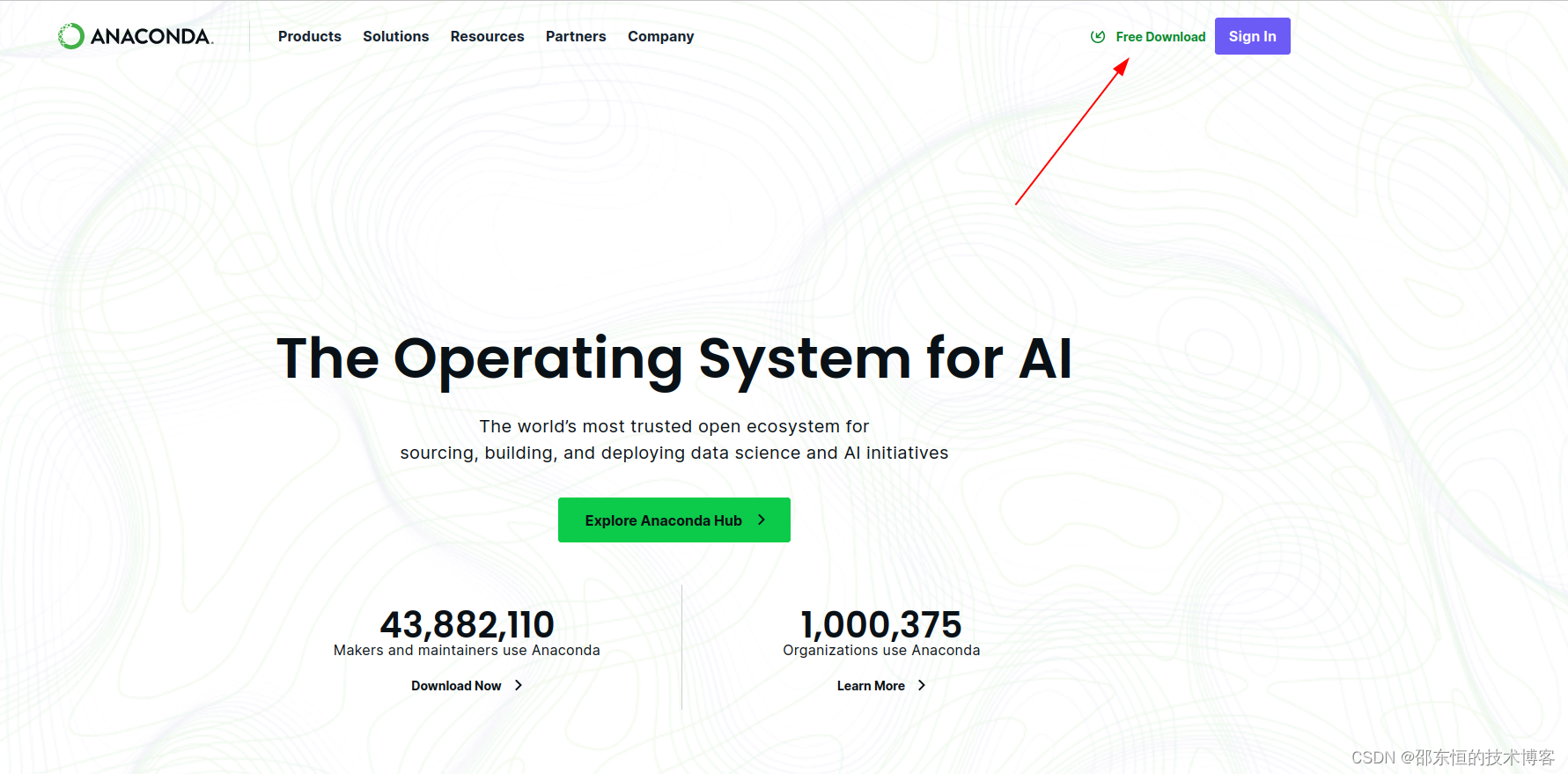Click the Download Now link

[456, 686]
